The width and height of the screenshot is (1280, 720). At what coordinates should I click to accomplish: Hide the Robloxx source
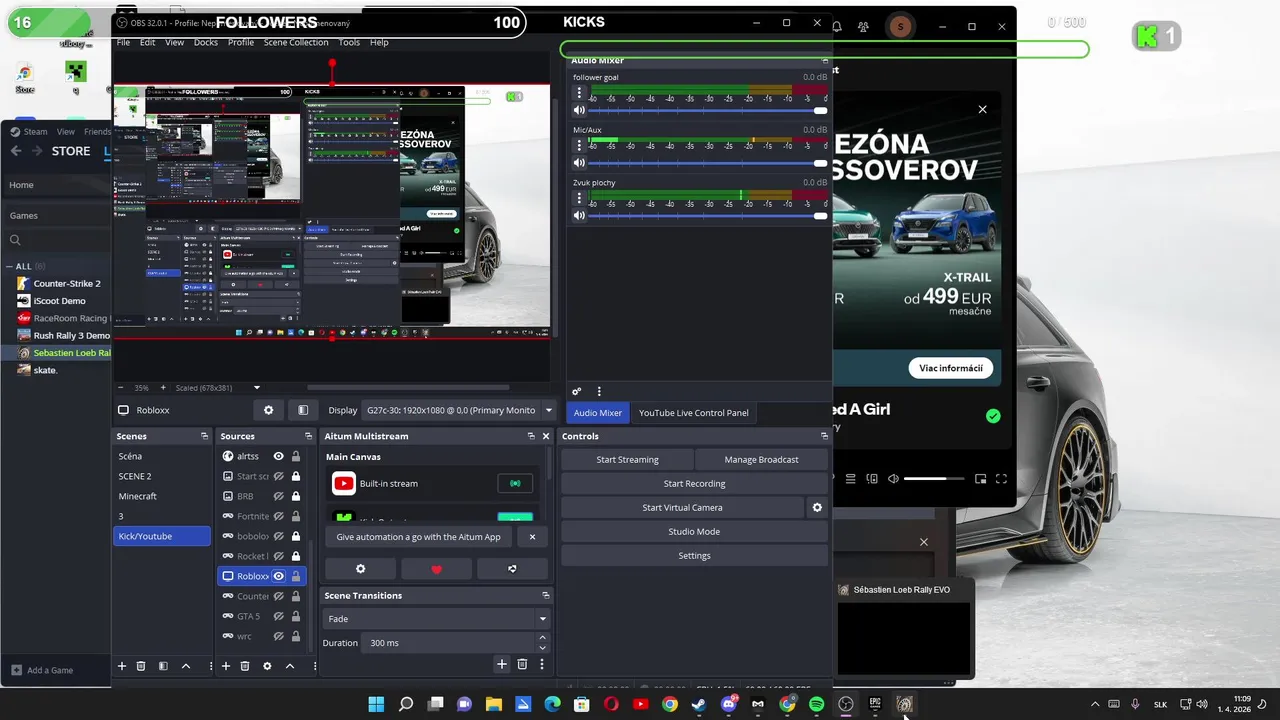point(279,576)
